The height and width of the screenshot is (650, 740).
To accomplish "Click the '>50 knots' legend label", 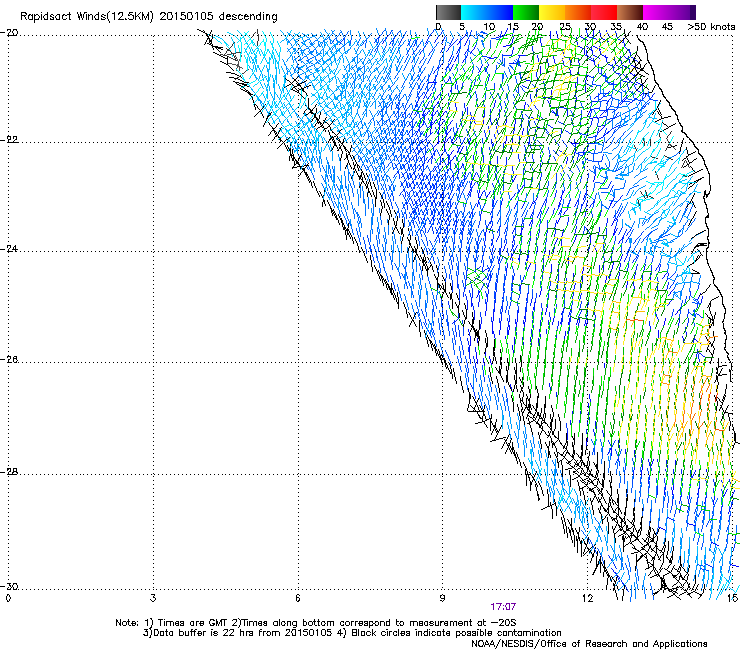I will 711,27.
